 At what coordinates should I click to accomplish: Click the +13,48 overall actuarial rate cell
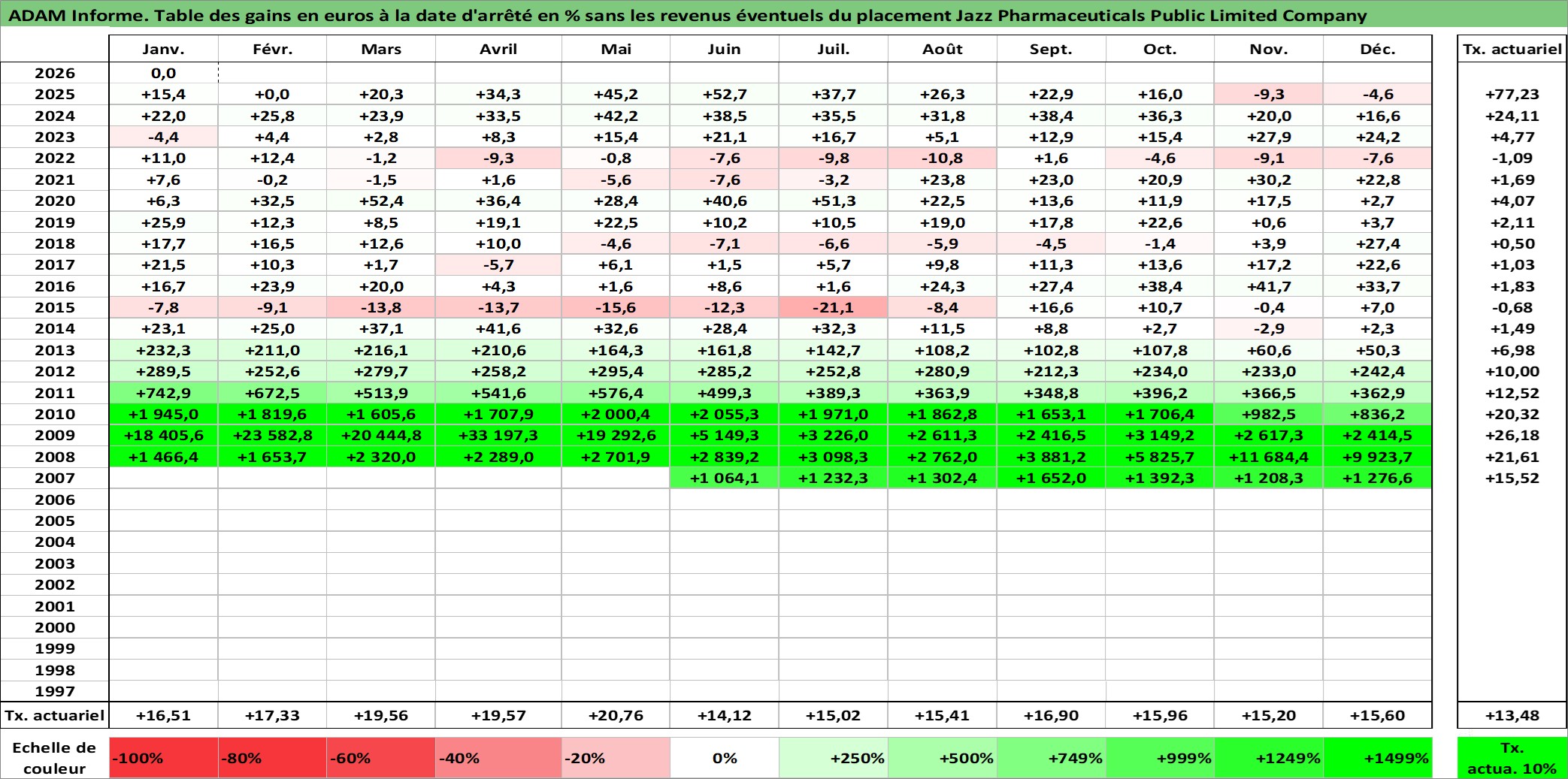point(1512,715)
